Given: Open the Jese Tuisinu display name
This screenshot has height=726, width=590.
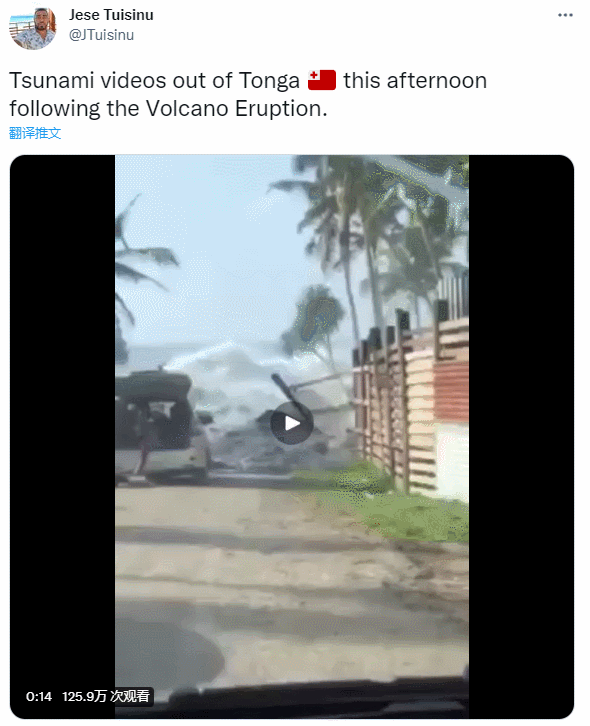Looking at the screenshot, I should tap(111, 15).
